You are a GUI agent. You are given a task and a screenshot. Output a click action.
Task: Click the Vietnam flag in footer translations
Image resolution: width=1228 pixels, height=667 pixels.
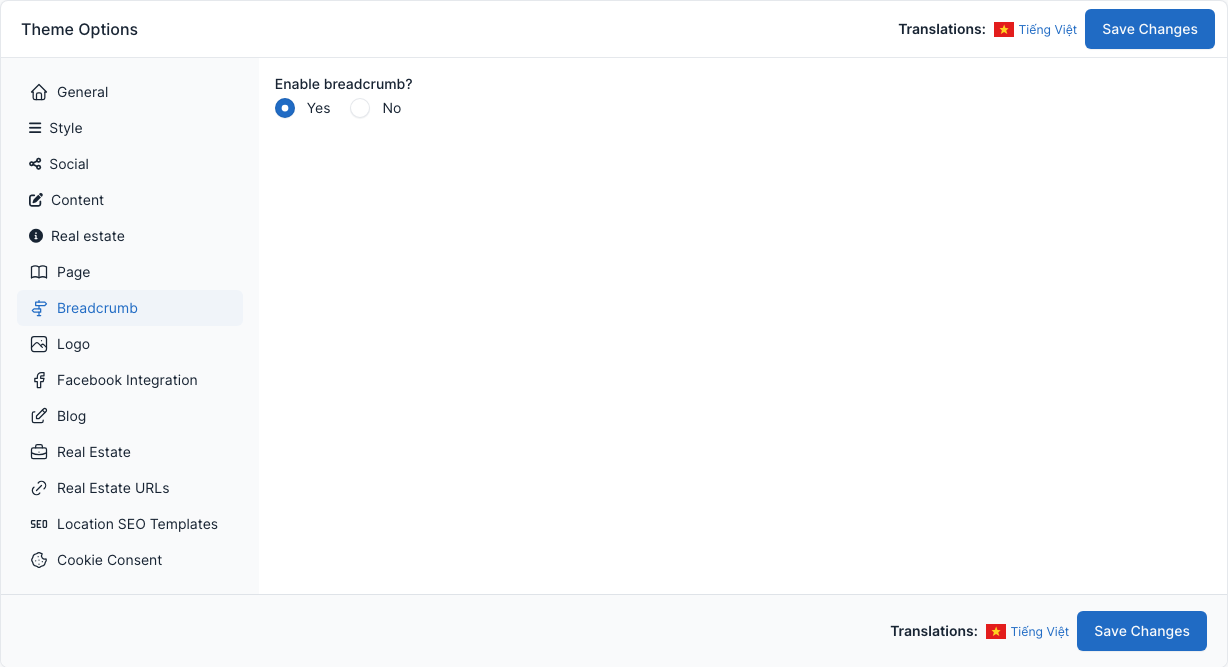pos(996,632)
